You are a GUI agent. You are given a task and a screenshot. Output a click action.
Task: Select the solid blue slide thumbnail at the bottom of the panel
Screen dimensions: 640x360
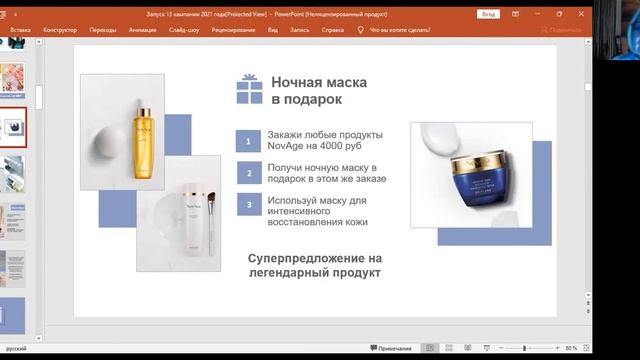tap(12, 316)
